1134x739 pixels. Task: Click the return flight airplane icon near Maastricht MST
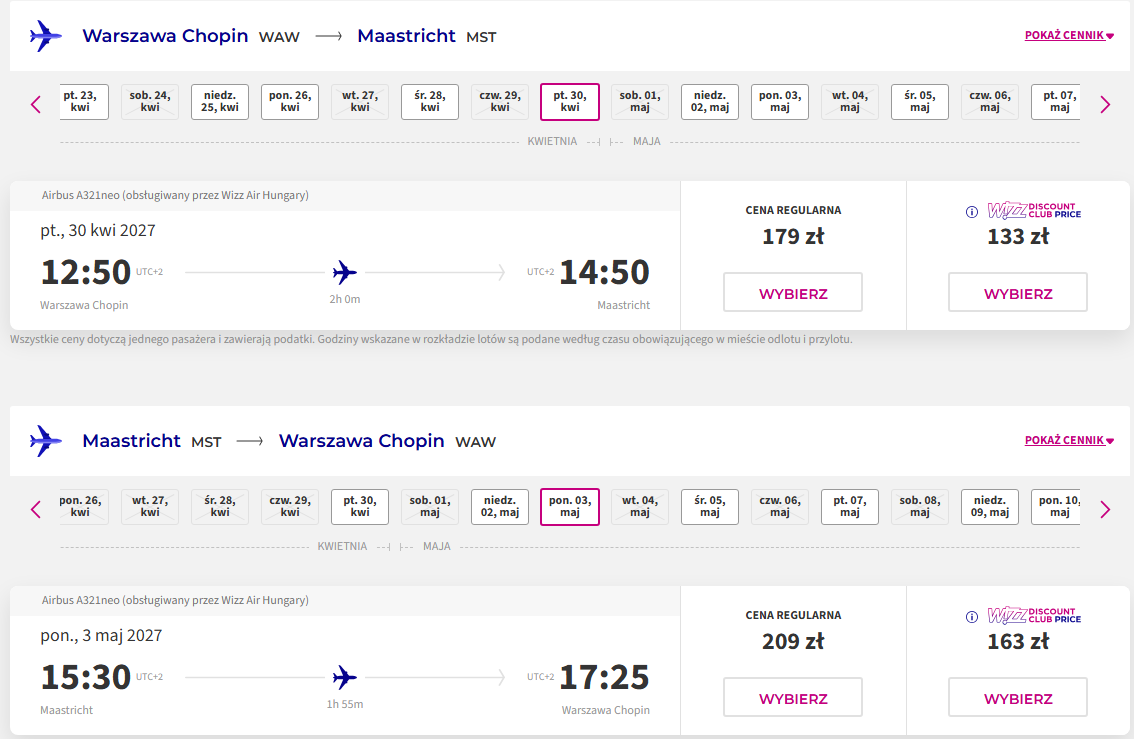46,440
